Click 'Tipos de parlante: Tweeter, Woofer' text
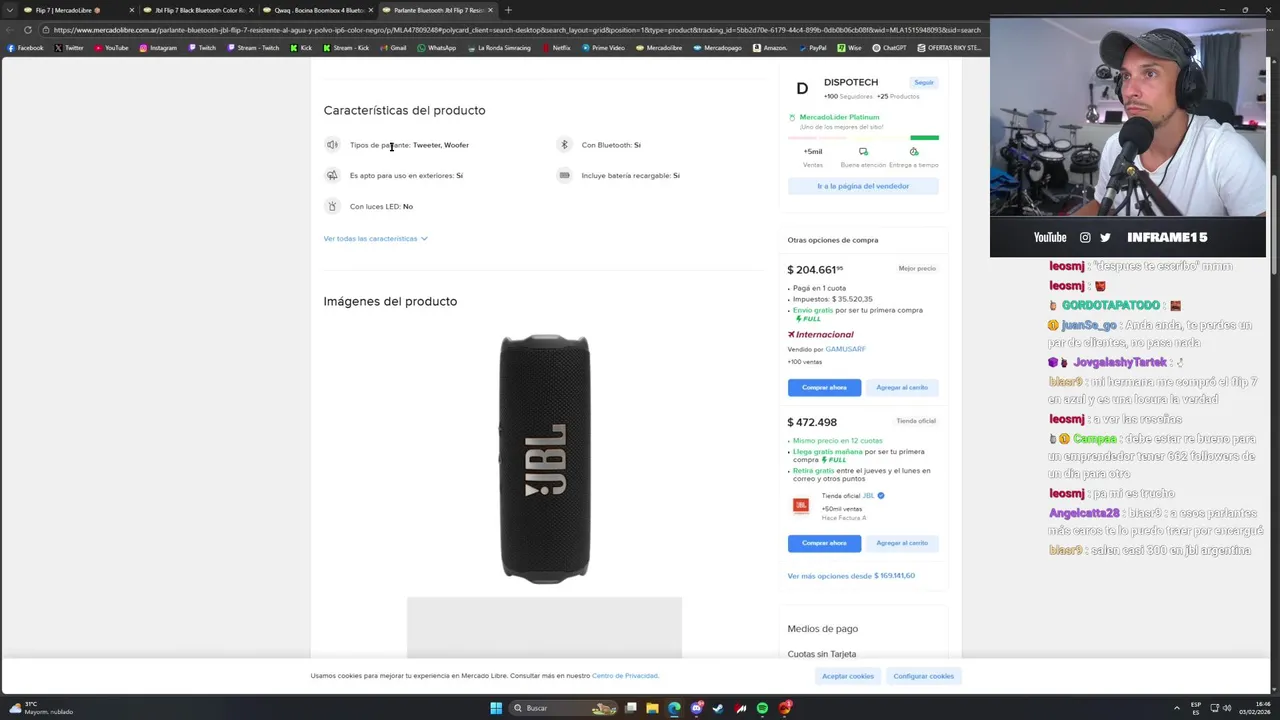 coord(409,145)
